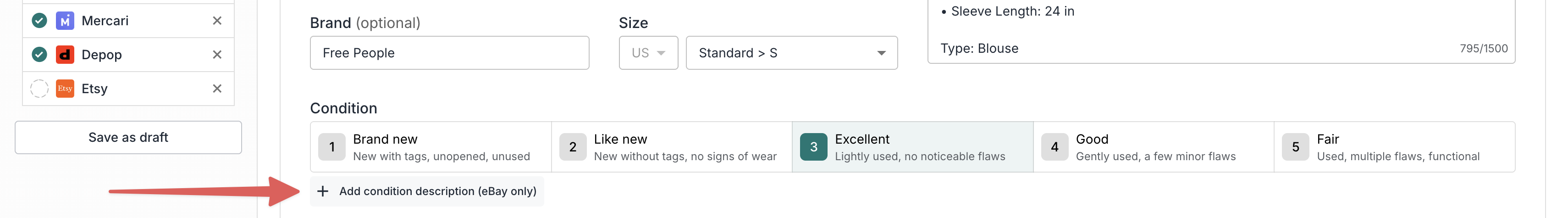1568x218 pixels.
Task: Click the Save as draft button
Action: tap(128, 138)
